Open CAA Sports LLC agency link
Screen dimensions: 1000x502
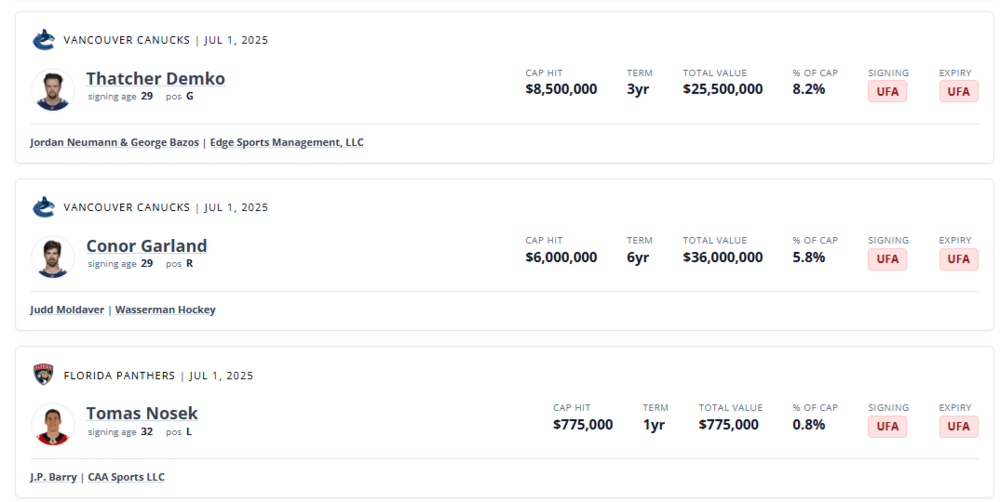(126, 477)
